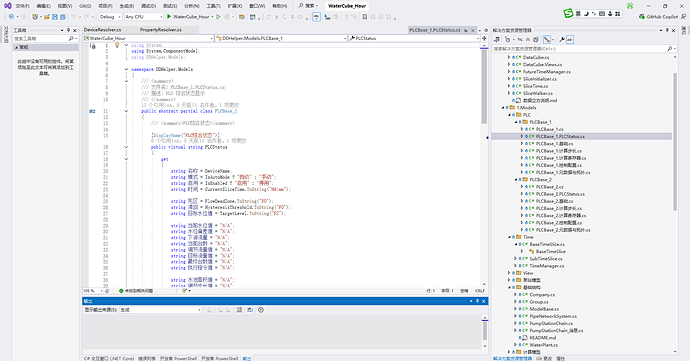Click the Sogou input method S icon
This screenshot has height=361, width=690.
568,14
